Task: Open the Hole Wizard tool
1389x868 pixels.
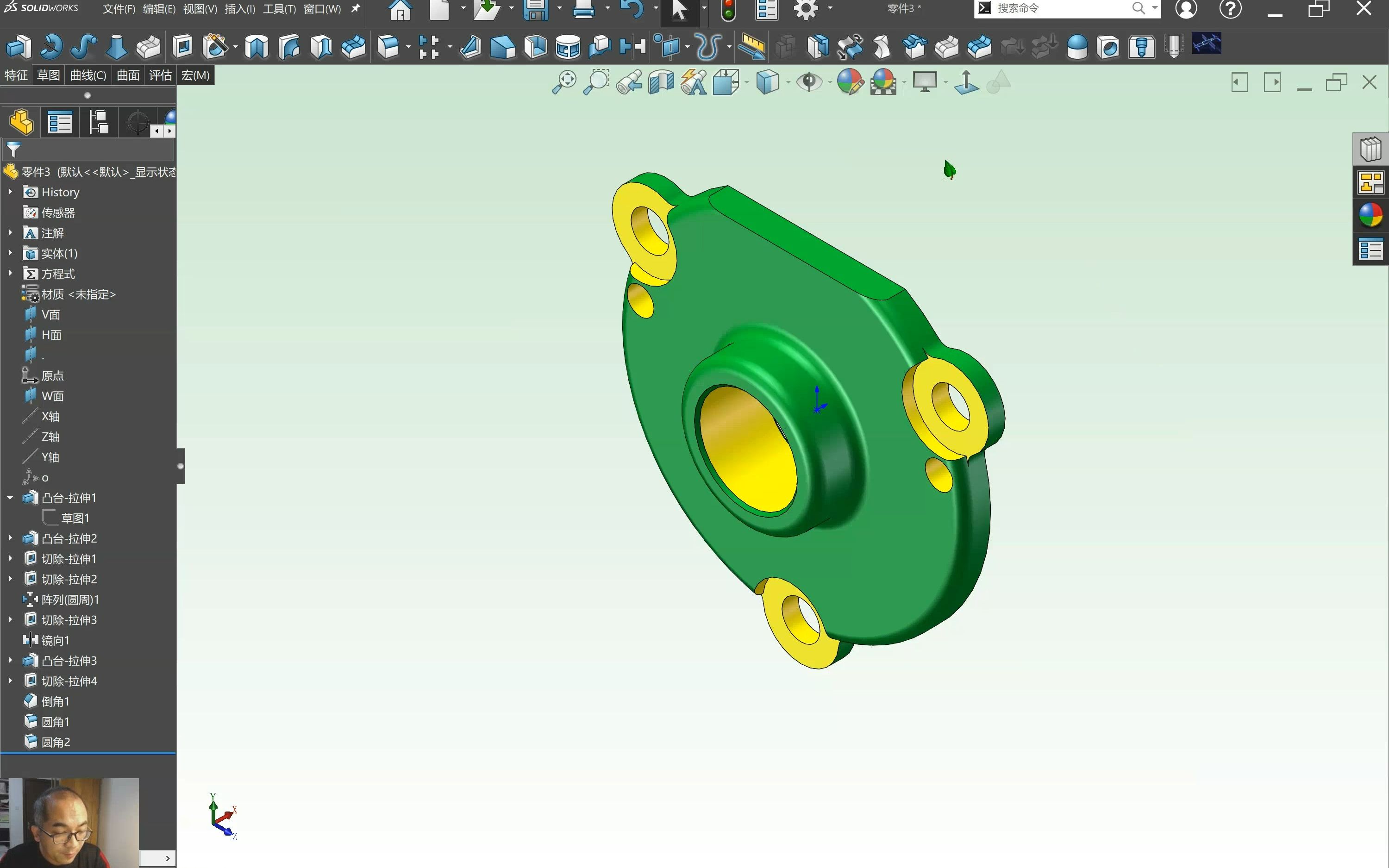Action: coord(215,47)
